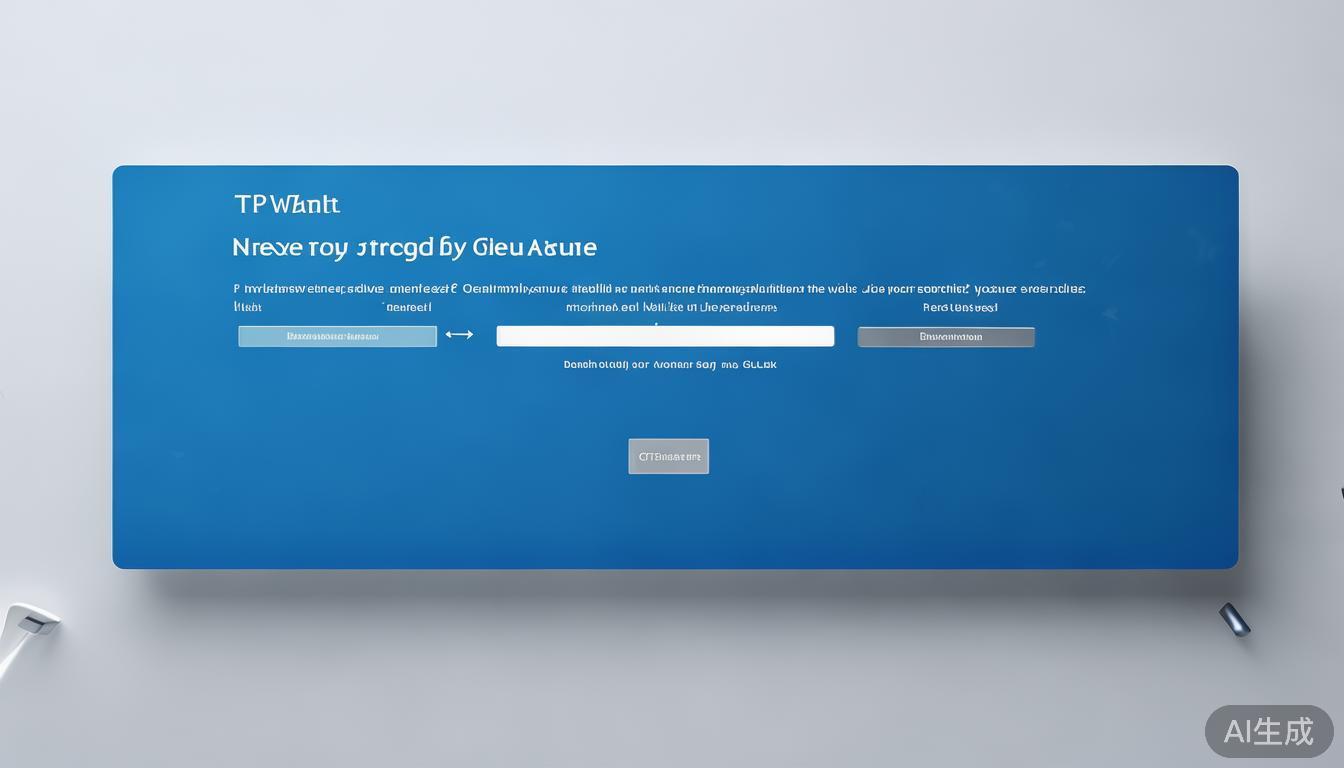This screenshot has width=1344, height=768.
Task: Click the short label at far left above the light blue button
Action: click(x=247, y=308)
